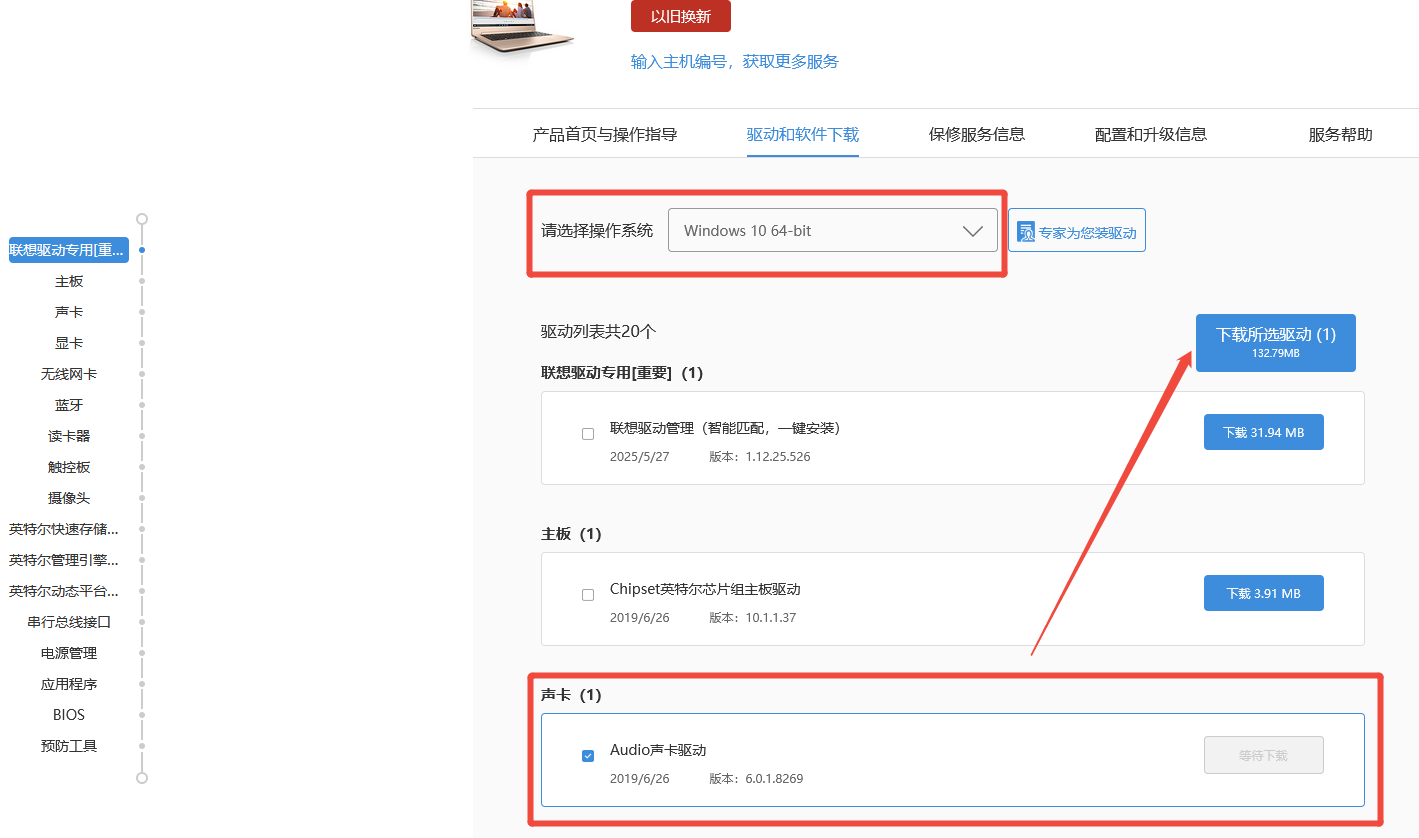Click the Audio声卡驱动 title text

pyautogui.click(x=658, y=750)
